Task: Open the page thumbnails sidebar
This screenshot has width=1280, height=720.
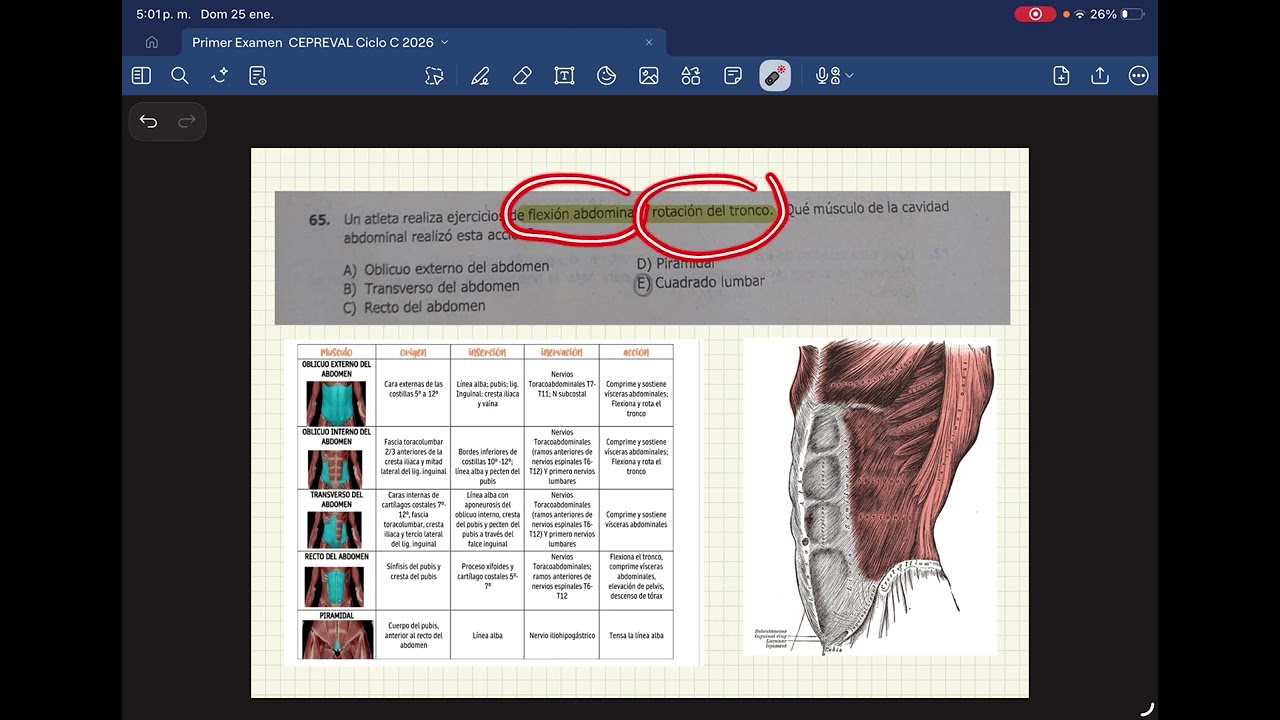Action: pyautogui.click(x=141, y=76)
